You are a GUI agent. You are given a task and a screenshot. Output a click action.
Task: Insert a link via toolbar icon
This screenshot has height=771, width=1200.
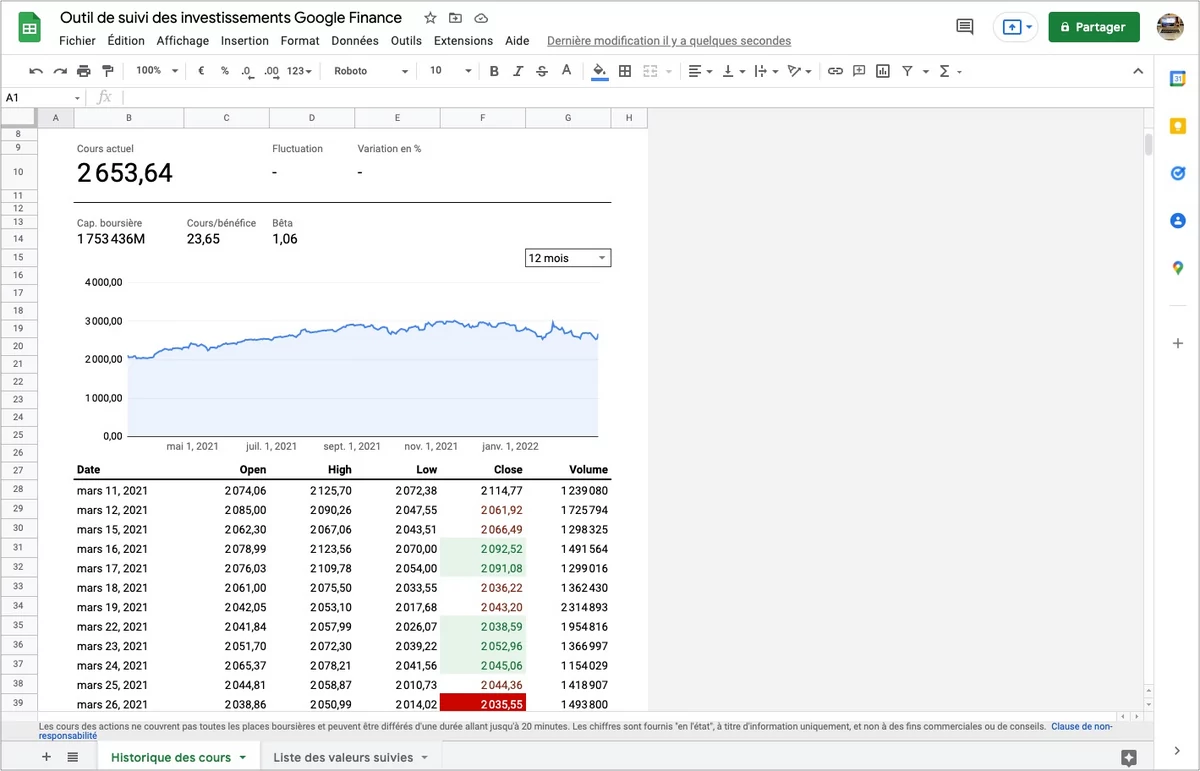pyautogui.click(x=835, y=71)
